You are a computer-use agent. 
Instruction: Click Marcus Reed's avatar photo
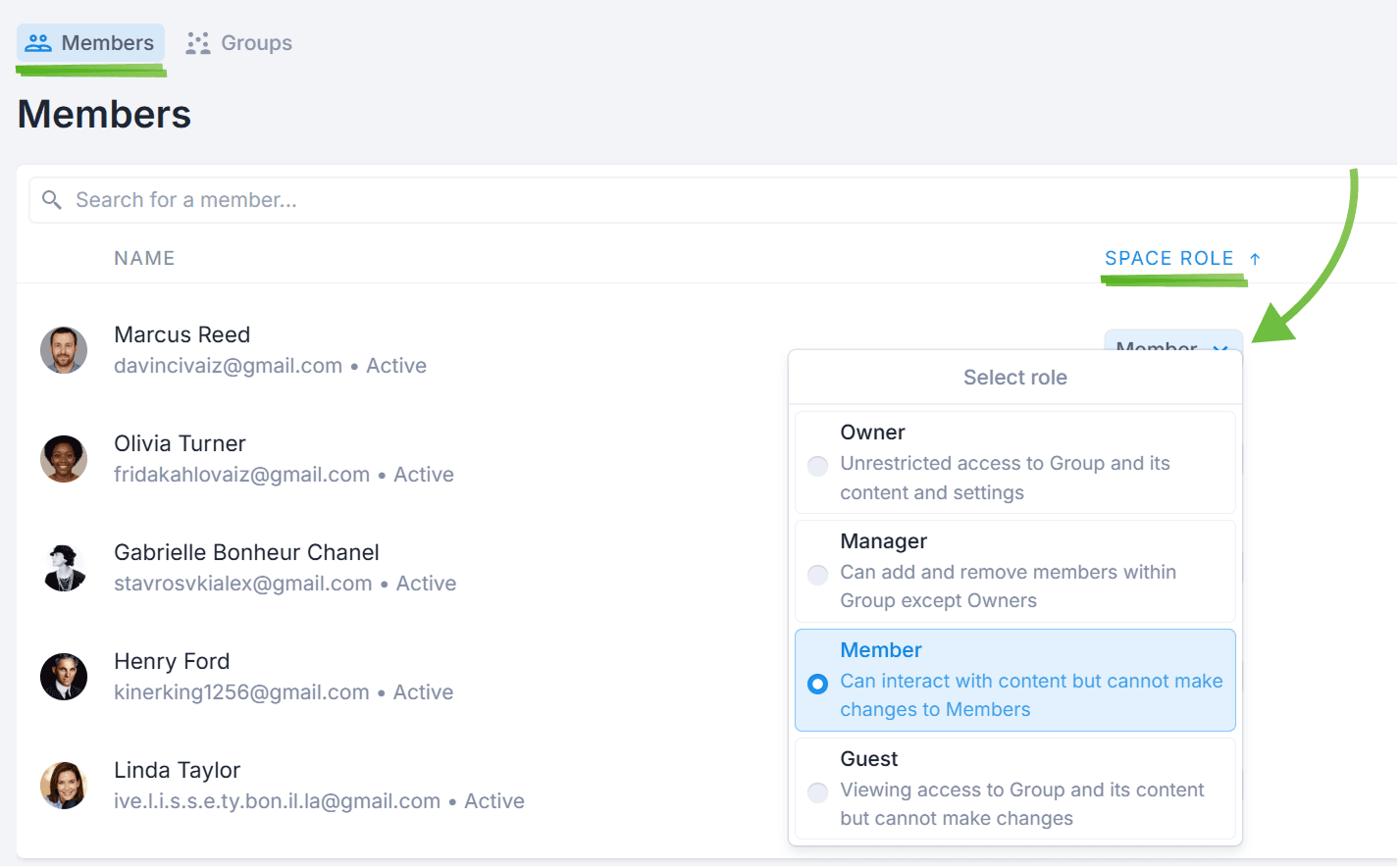tap(64, 350)
